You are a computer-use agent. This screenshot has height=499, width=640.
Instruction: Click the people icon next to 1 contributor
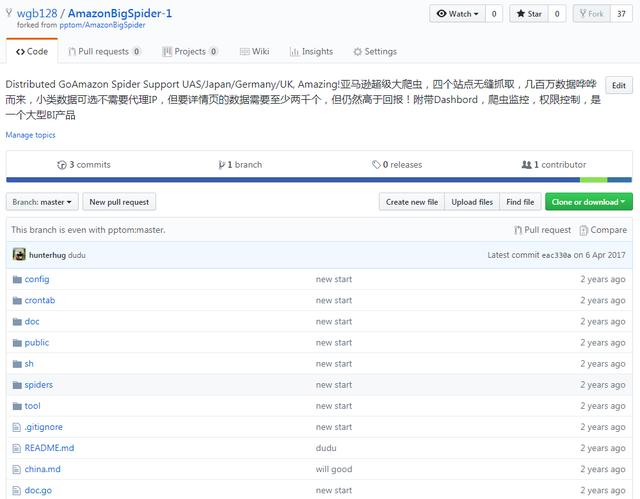click(527, 165)
